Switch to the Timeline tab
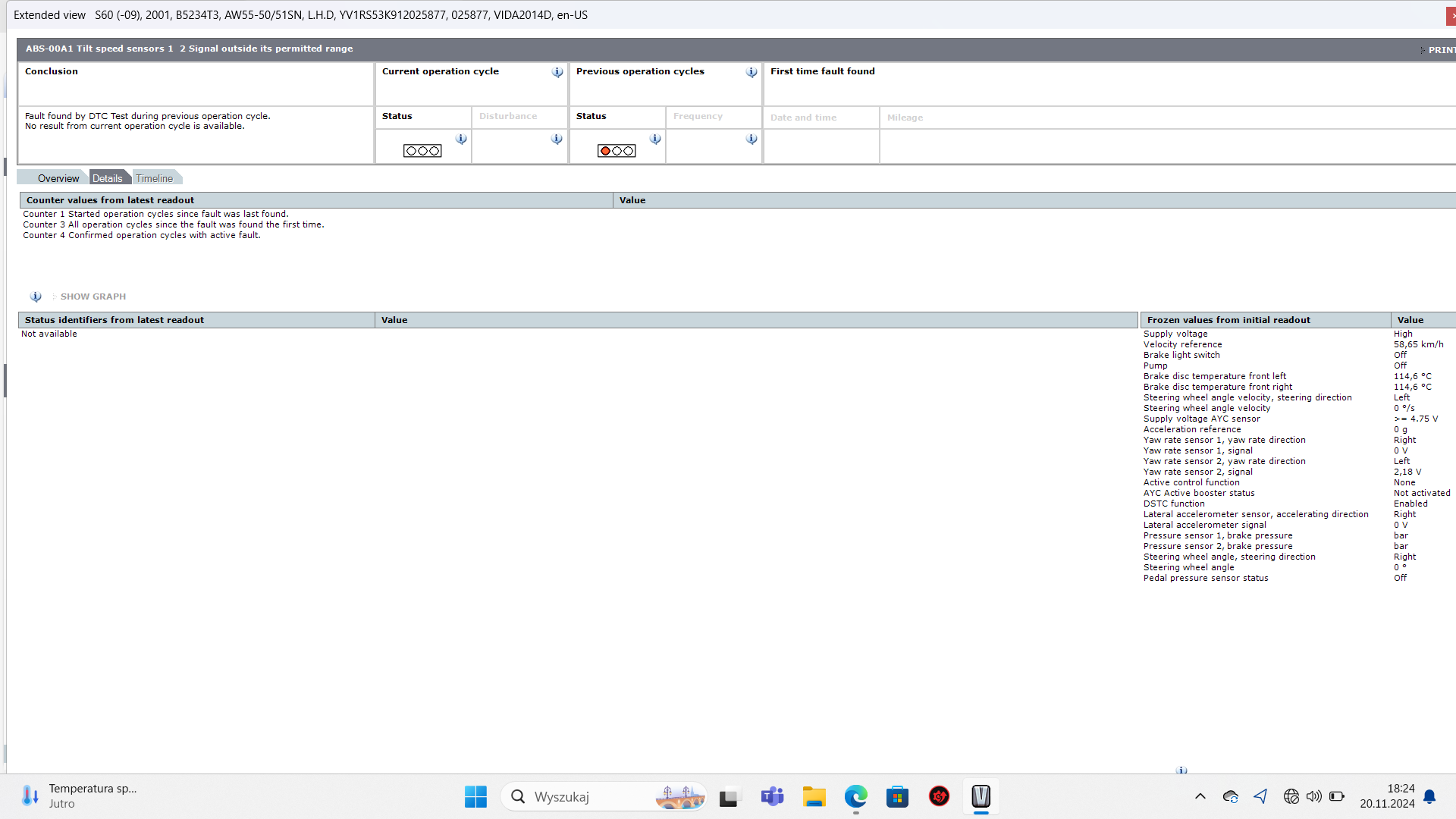This screenshot has width=1456, height=819. (154, 178)
